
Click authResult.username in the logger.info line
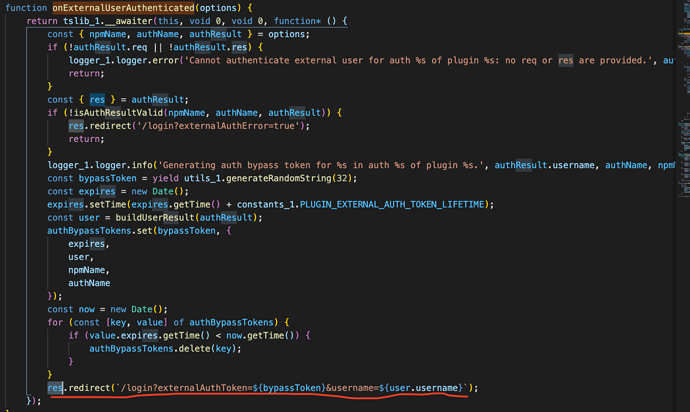[544, 165]
